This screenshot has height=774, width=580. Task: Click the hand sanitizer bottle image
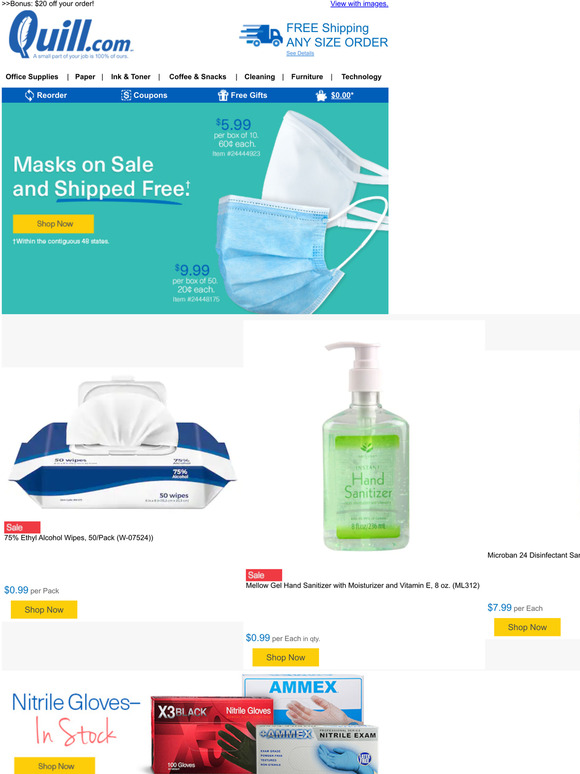coord(365,446)
